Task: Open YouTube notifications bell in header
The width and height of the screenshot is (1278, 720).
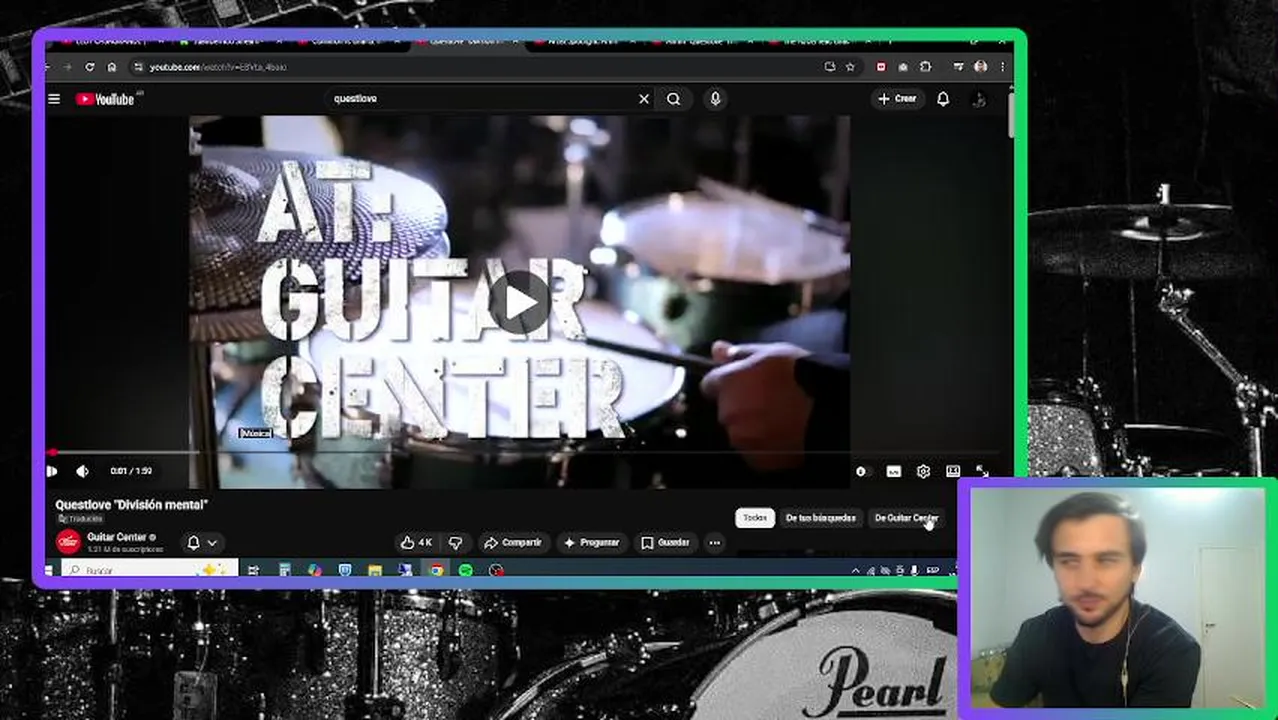Action: 943,99
